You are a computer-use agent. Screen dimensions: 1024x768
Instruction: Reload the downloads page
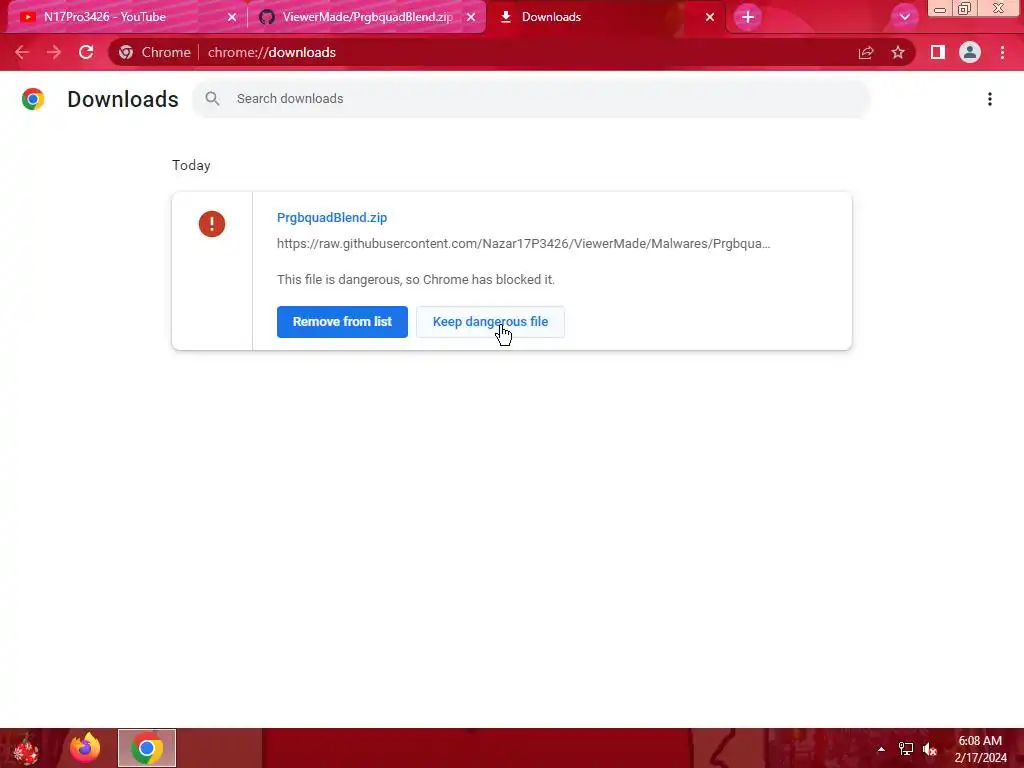point(86,52)
